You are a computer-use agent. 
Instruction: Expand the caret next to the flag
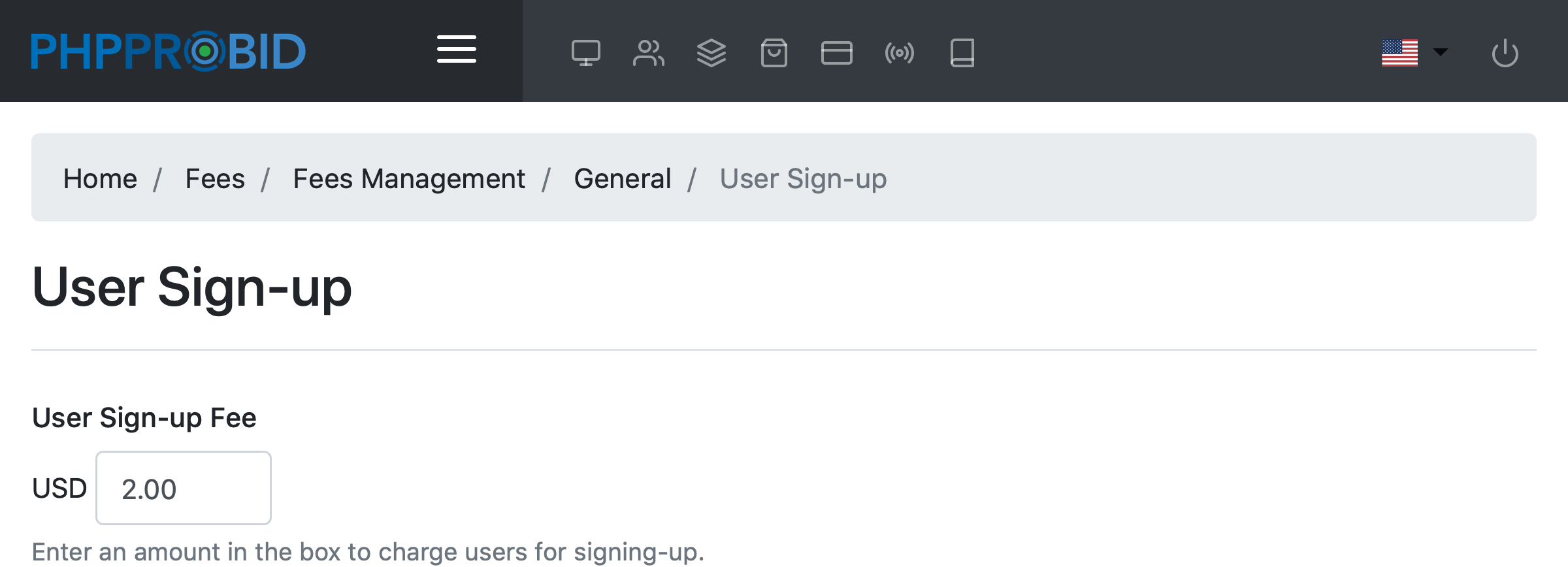pyautogui.click(x=1440, y=52)
